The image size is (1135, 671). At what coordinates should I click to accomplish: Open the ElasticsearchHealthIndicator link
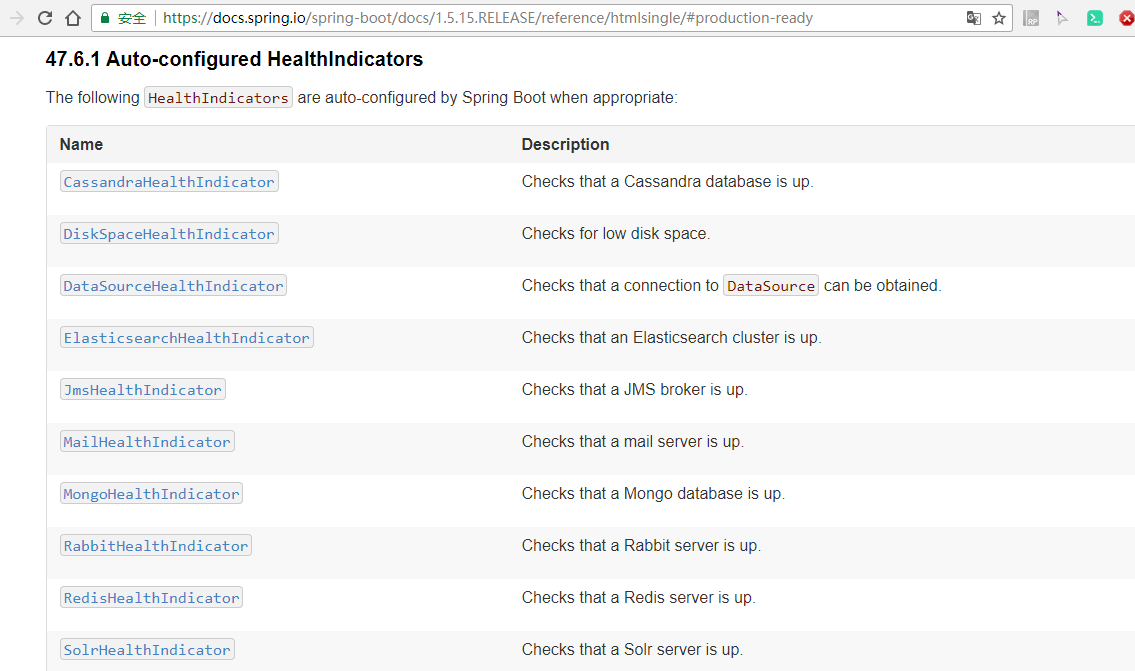tap(186, 337)
